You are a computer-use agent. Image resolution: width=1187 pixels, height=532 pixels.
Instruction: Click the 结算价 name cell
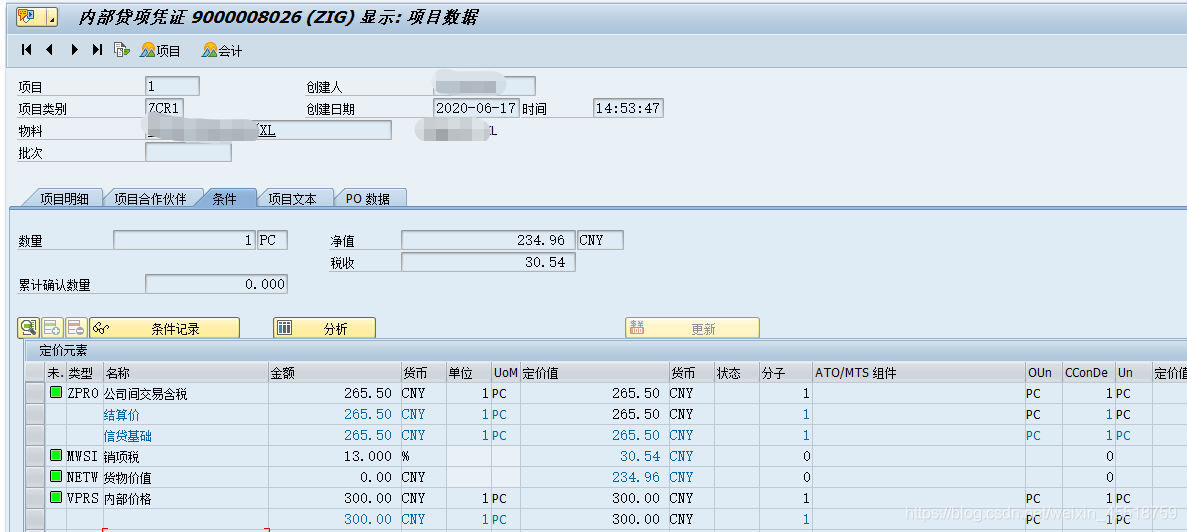[185, 415]
